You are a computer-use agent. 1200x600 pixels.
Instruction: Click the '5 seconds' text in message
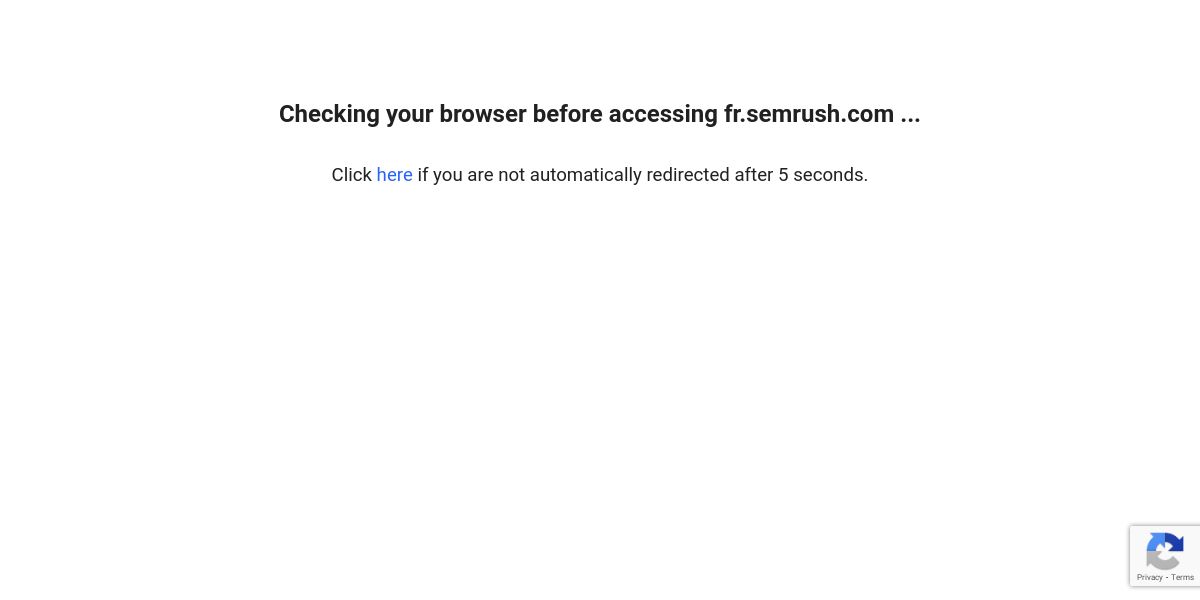(x=823, y=174)
